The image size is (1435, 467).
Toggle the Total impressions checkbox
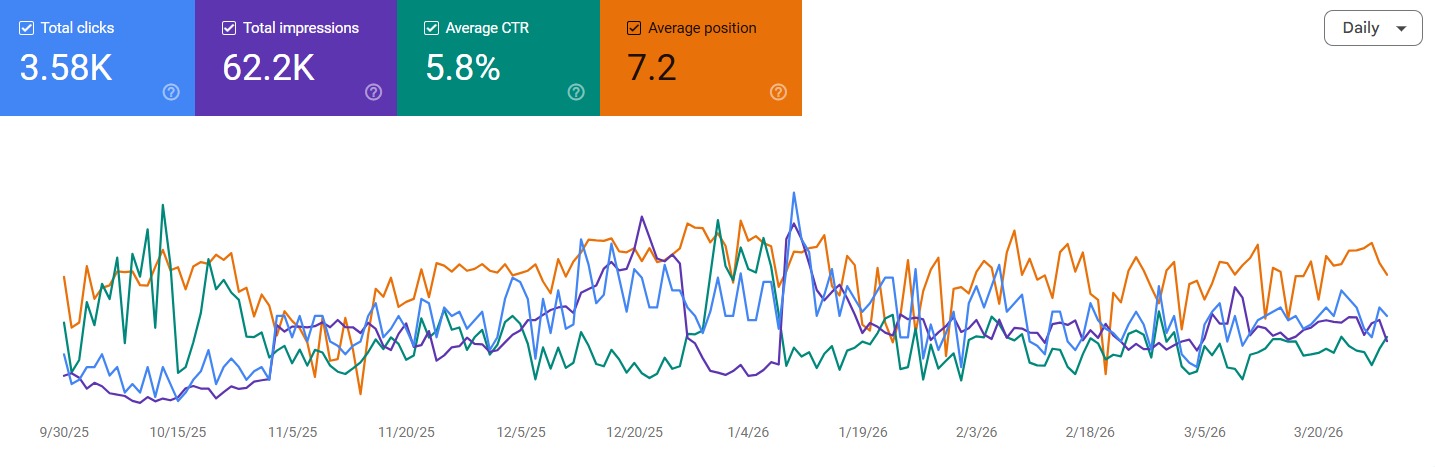[x=229, y=28]
